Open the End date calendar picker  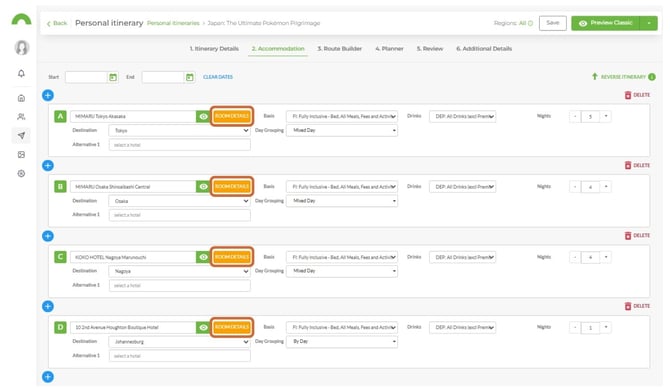pos(189,77)
